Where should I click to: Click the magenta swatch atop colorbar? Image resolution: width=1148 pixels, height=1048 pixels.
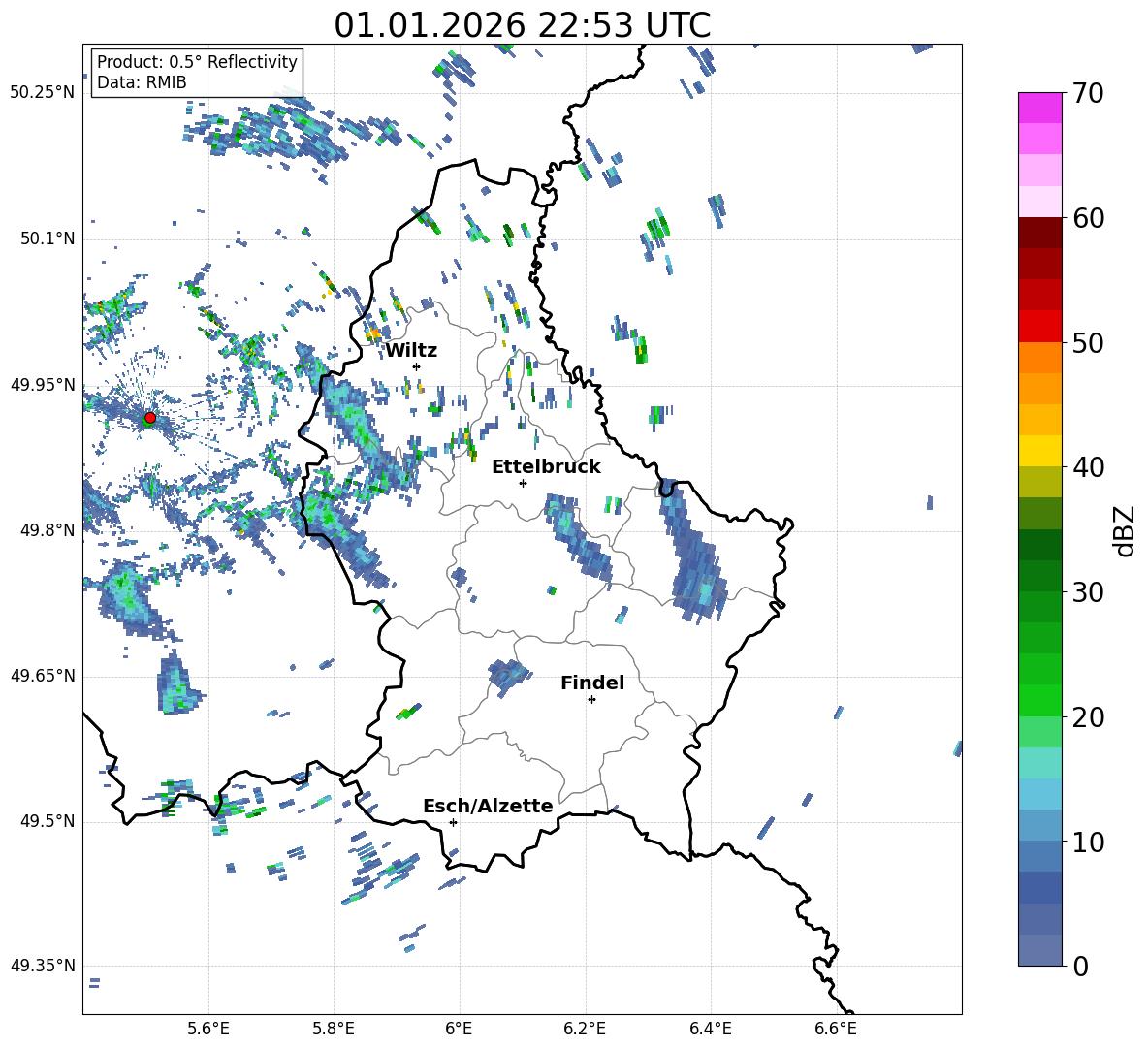pyautogui.click(x=1039, y=108)
